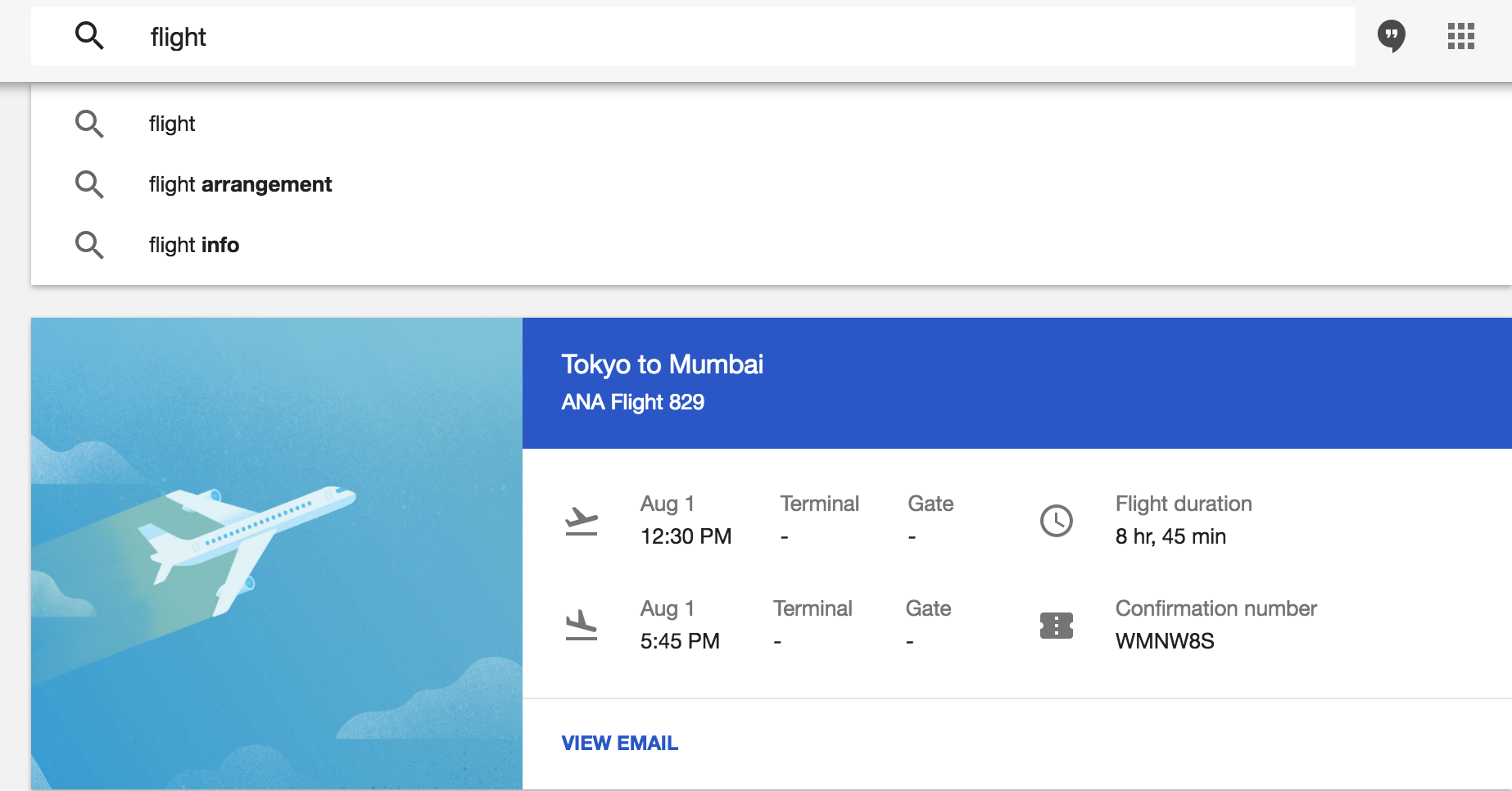
Task: Click magnifier icon beside 'flight info'
Action: click(x=89, y=245)
